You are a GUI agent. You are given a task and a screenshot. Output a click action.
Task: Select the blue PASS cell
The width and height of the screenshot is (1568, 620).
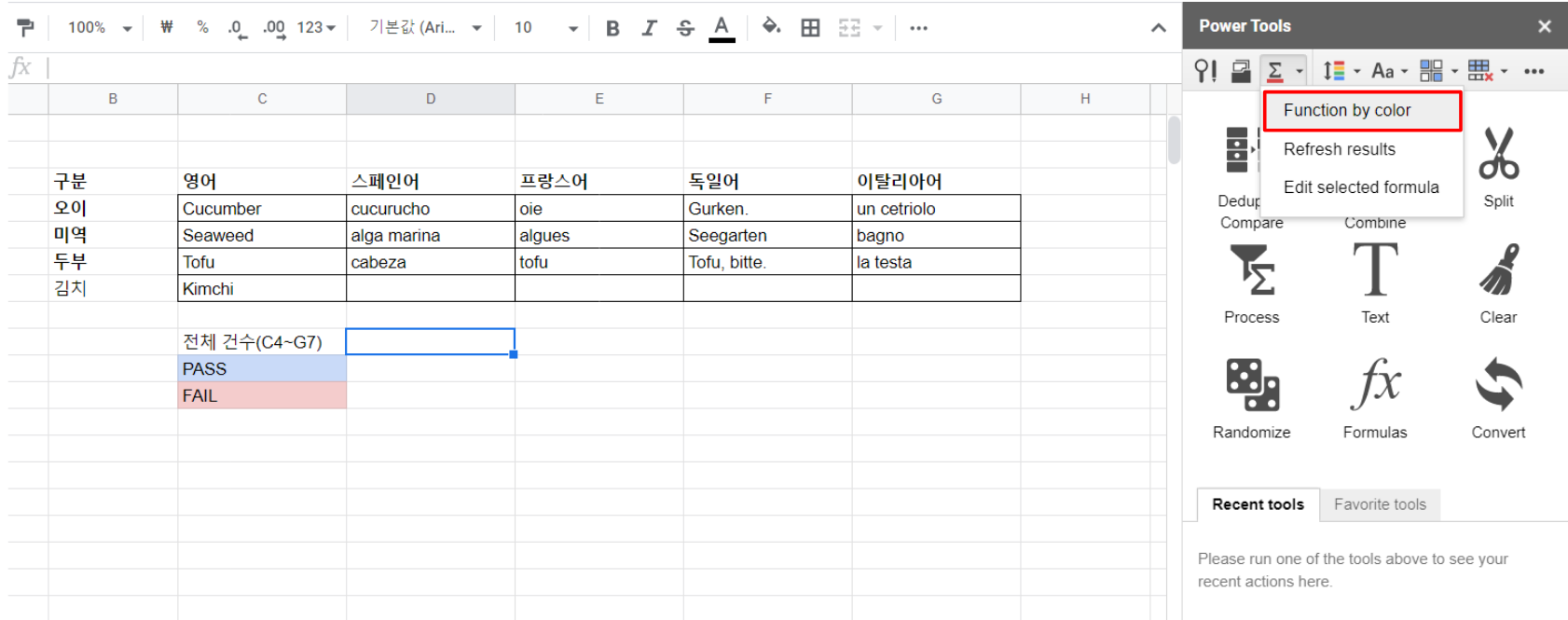[x=262, y=369]
